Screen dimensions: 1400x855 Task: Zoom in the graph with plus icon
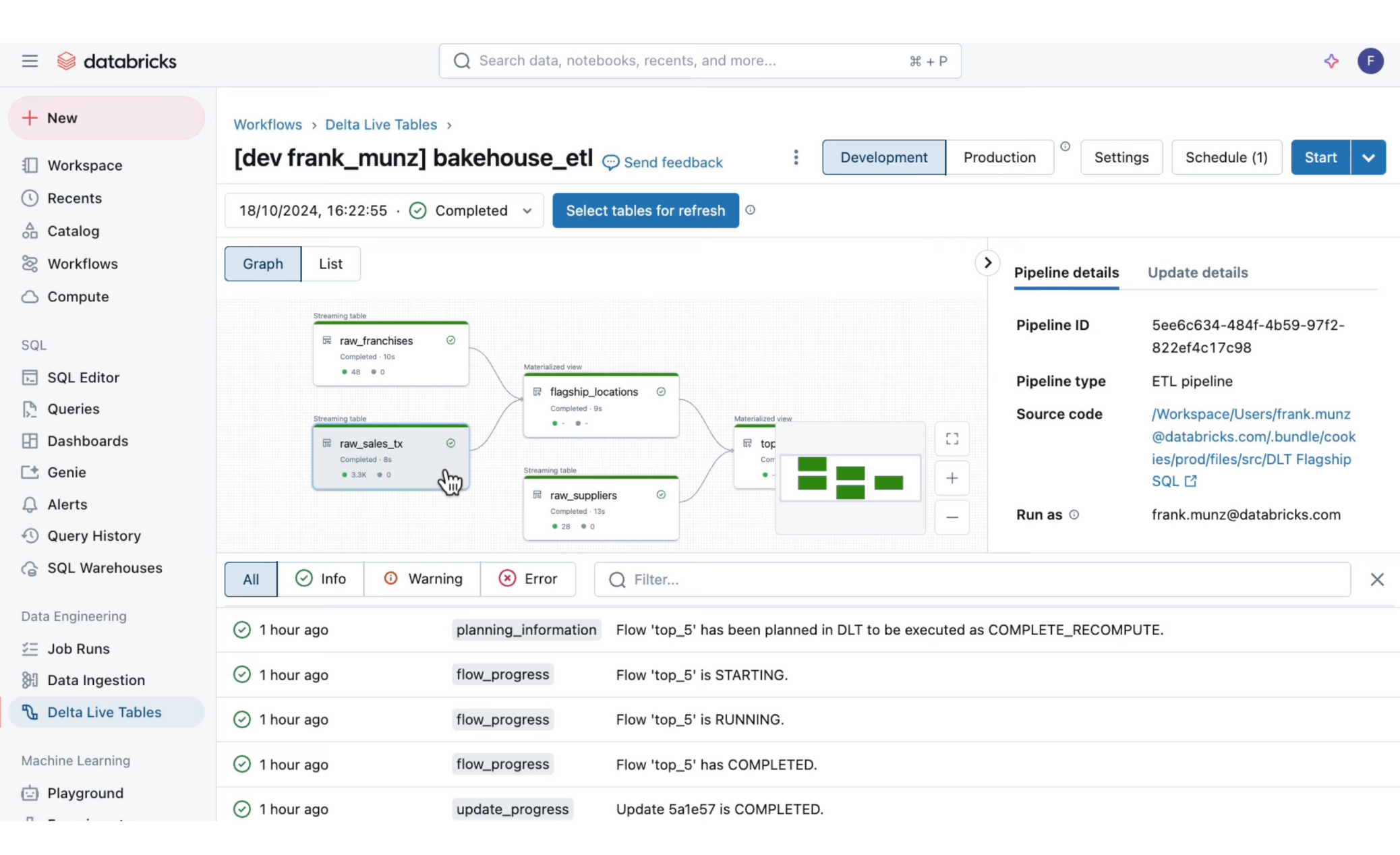point(952,478)
